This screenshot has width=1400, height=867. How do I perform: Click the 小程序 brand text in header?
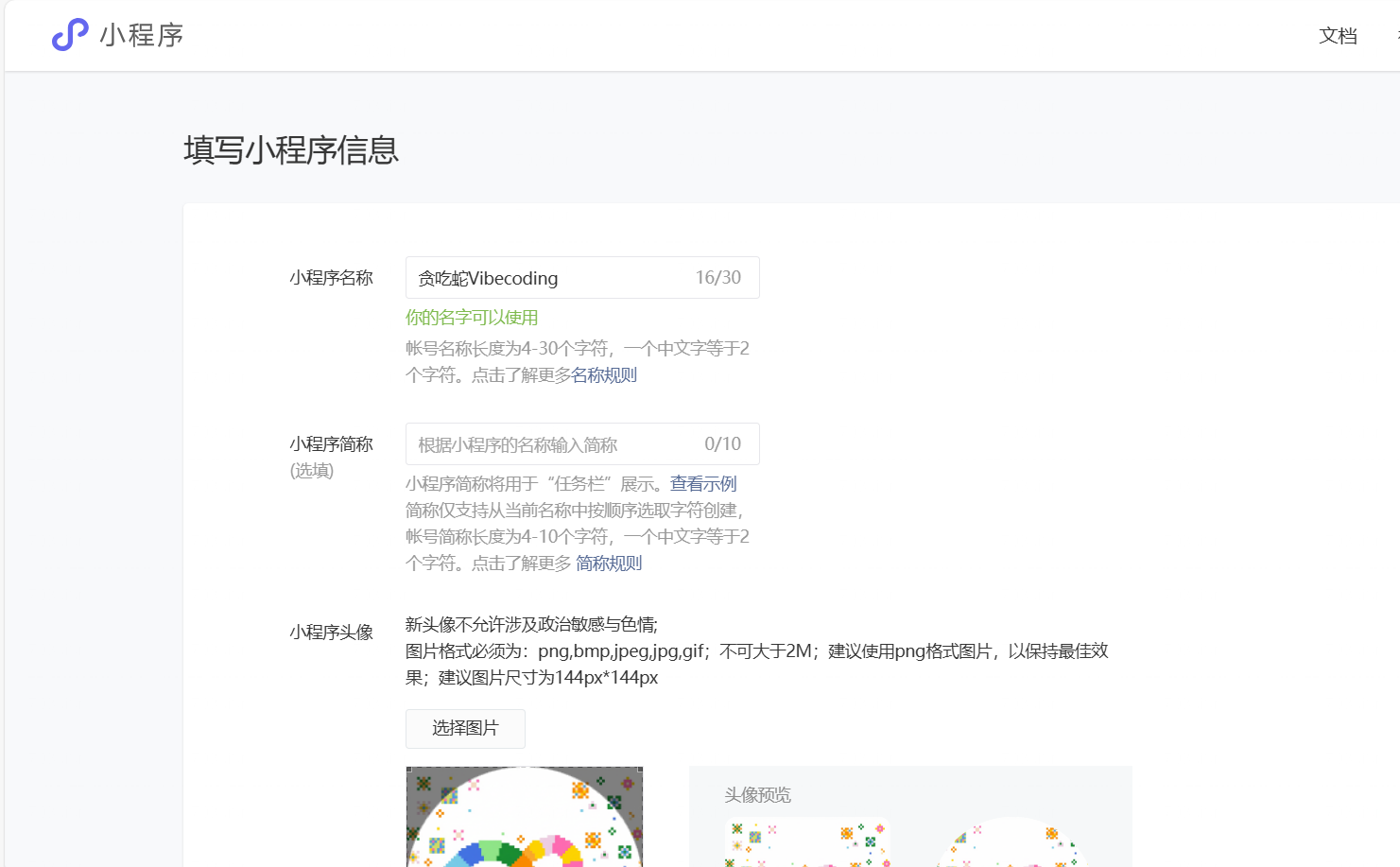[x=142, y=35]
